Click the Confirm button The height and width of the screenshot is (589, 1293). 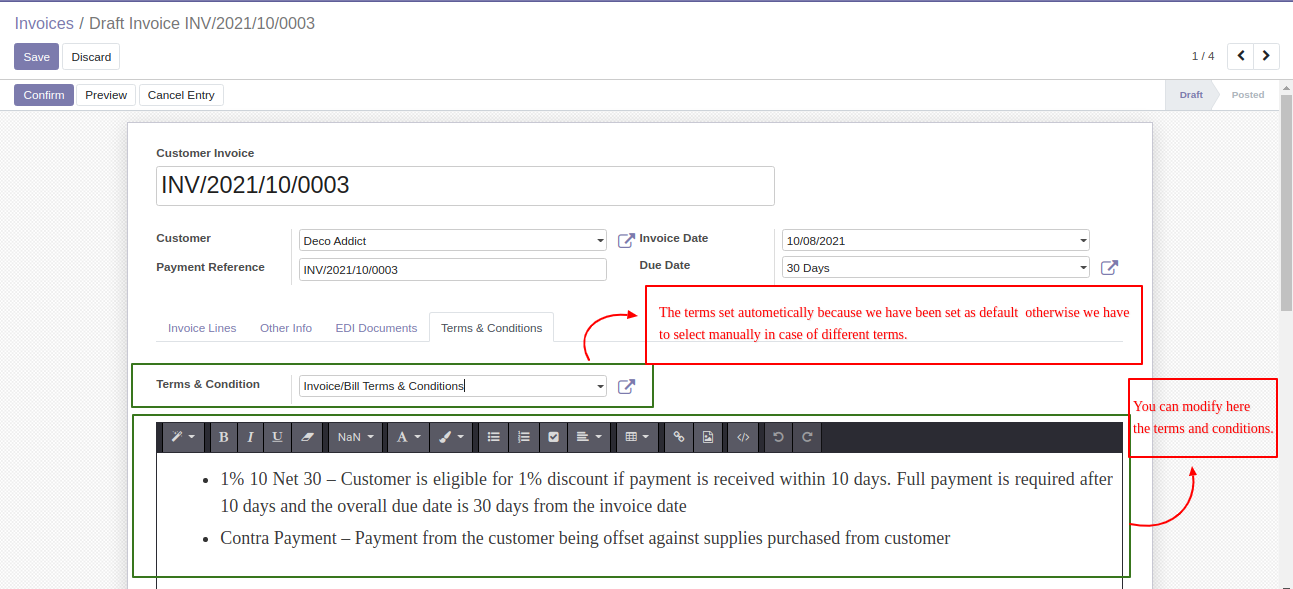pos(44,95)
